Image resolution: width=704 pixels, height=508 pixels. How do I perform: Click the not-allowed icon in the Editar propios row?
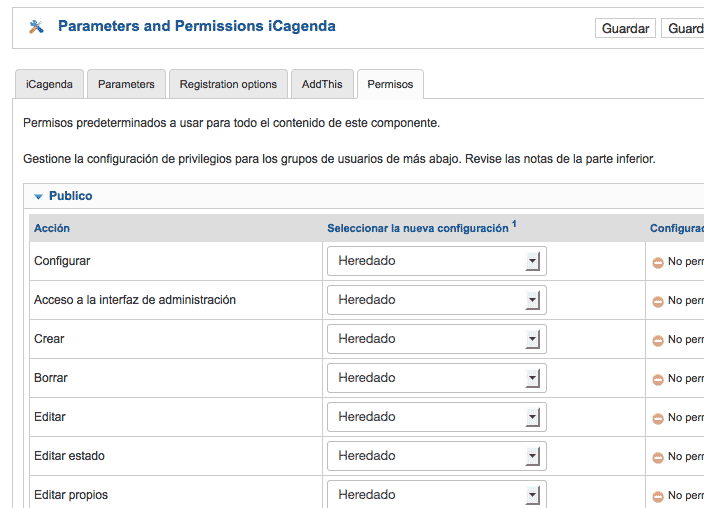point(658,497)
